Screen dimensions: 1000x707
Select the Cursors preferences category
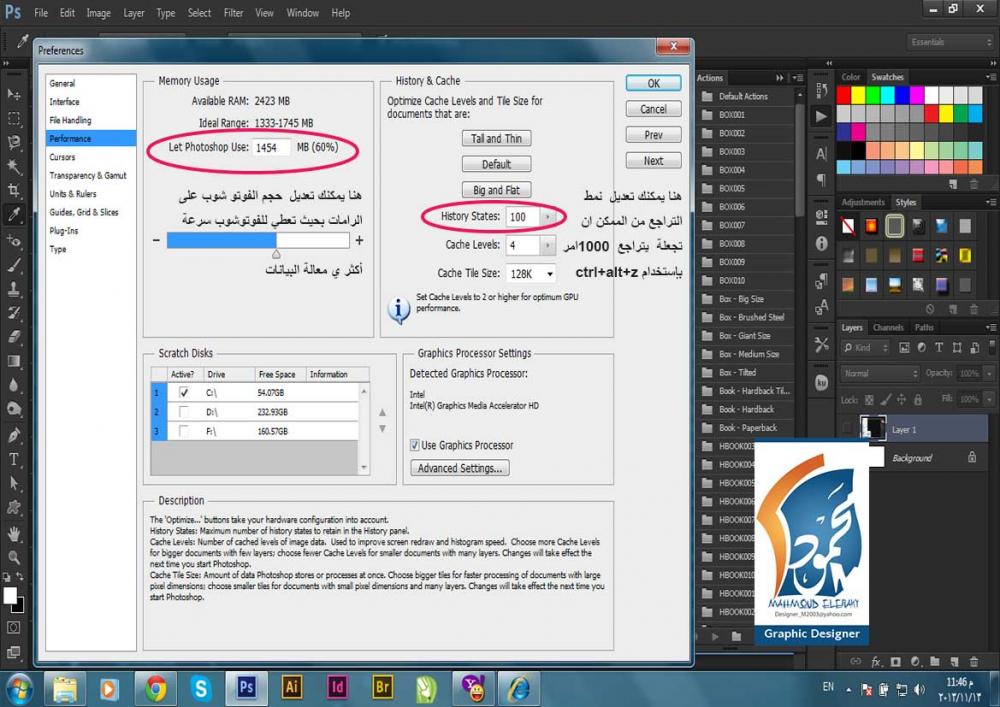click(62, 157)
